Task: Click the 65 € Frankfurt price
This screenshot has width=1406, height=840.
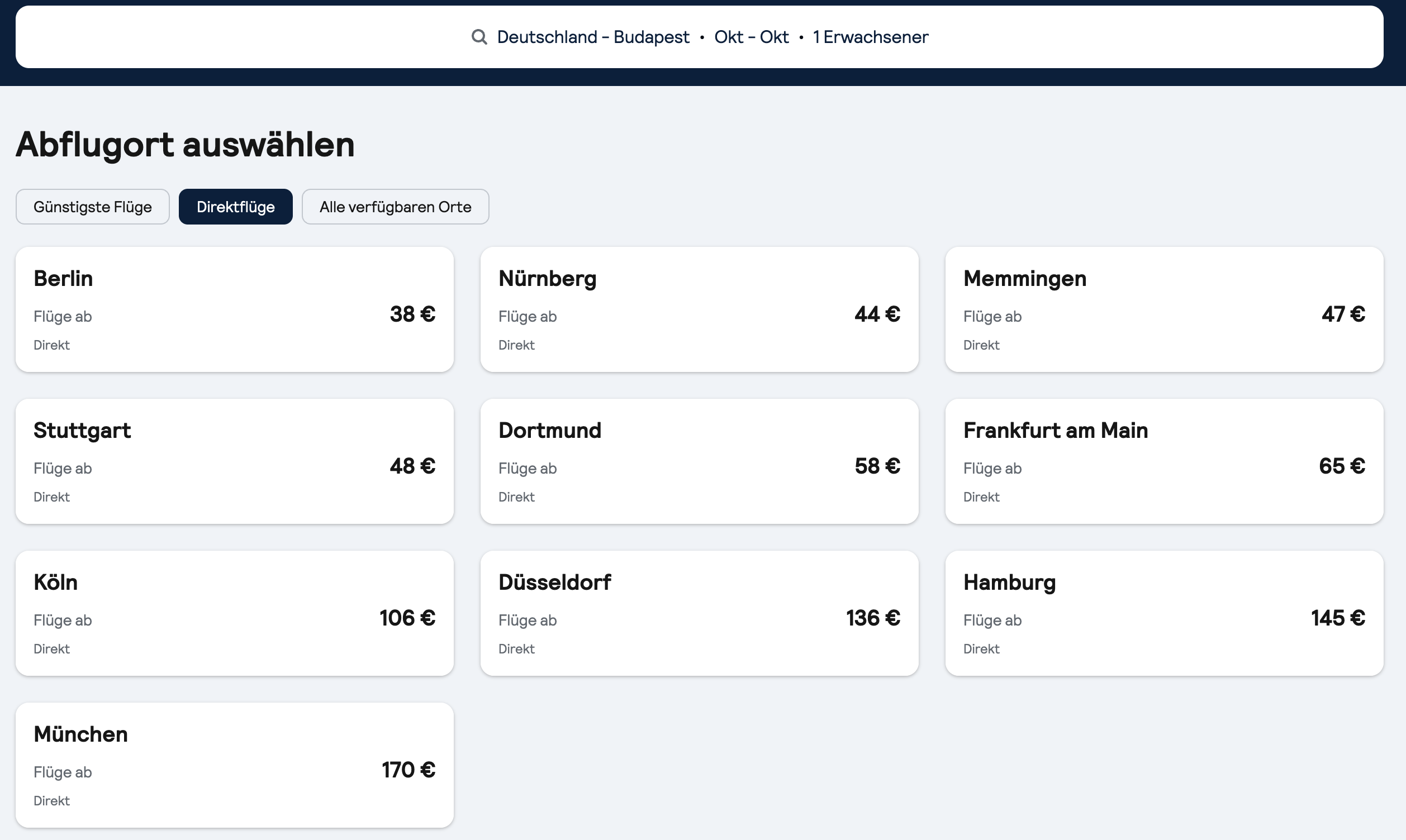Action: point(1341,466)
